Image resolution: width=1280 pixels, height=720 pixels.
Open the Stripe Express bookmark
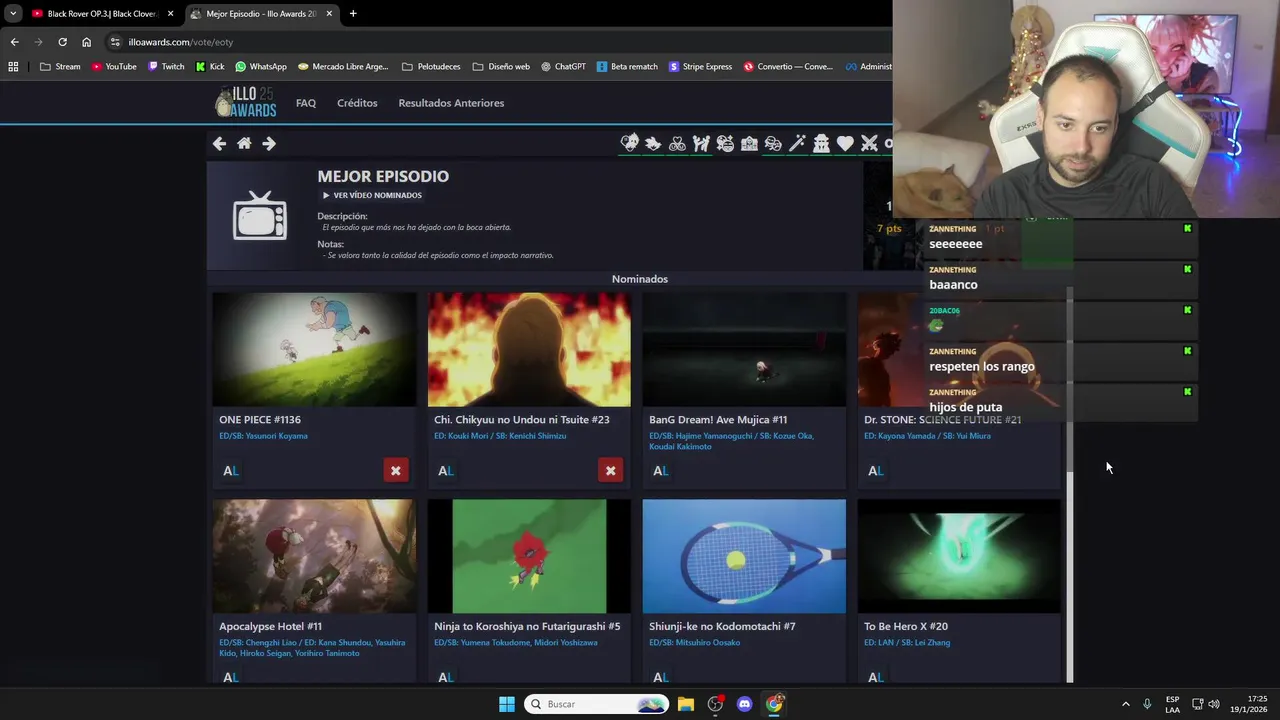tap(700, 67)
